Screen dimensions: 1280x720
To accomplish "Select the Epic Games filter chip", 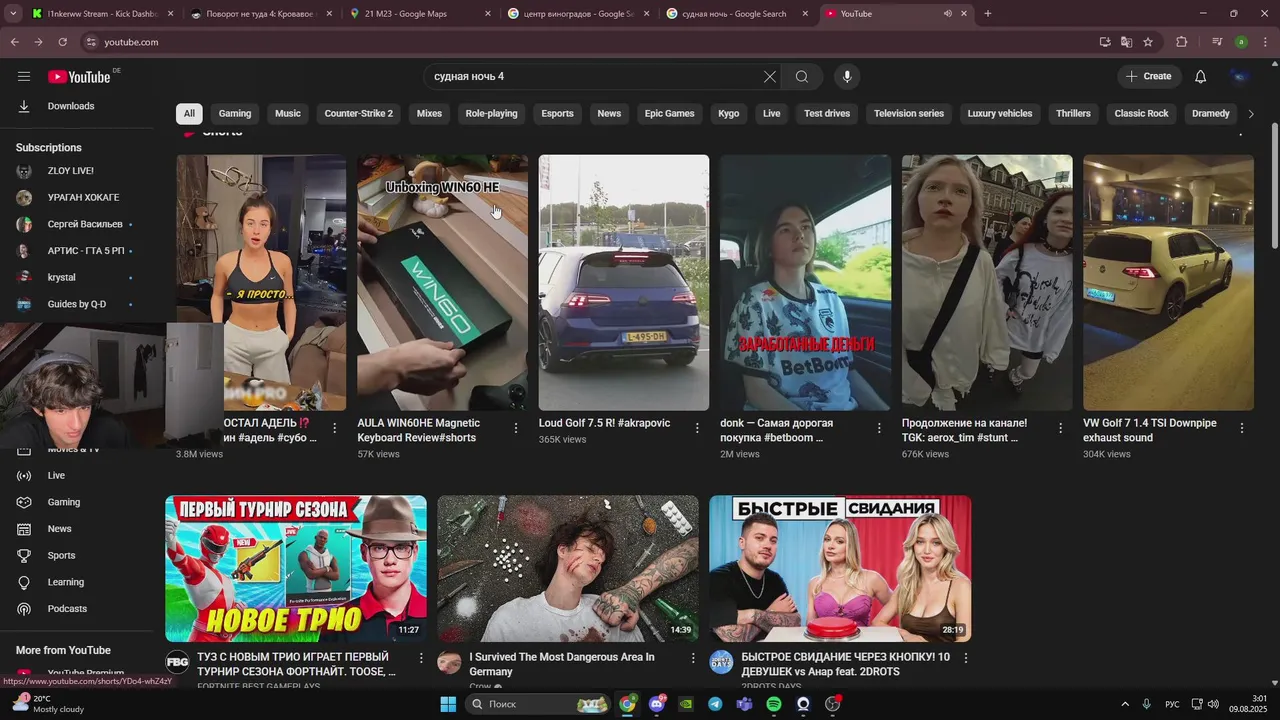I will 669,114.
